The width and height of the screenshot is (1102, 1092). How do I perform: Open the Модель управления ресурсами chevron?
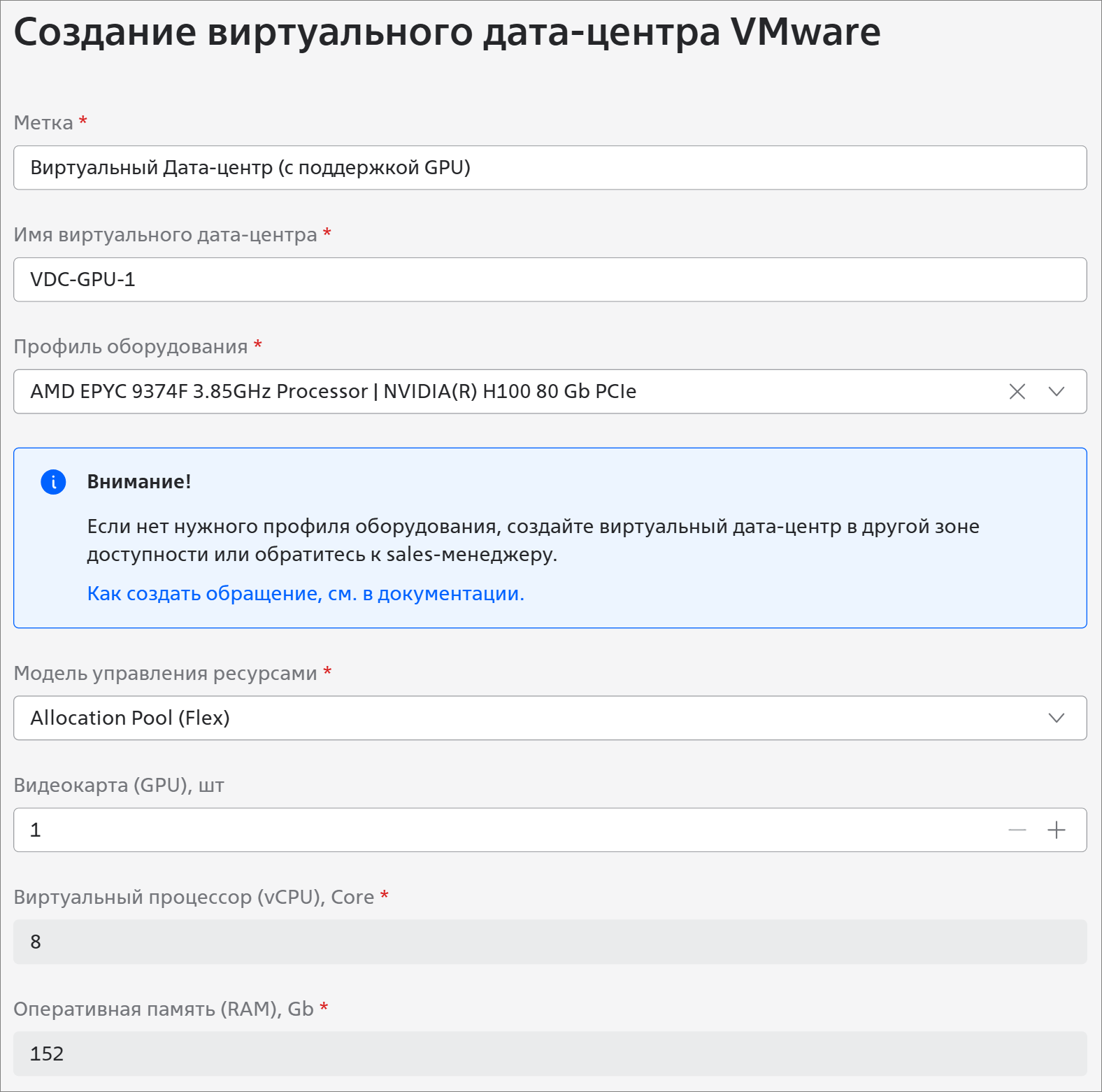coord(1057,718)
